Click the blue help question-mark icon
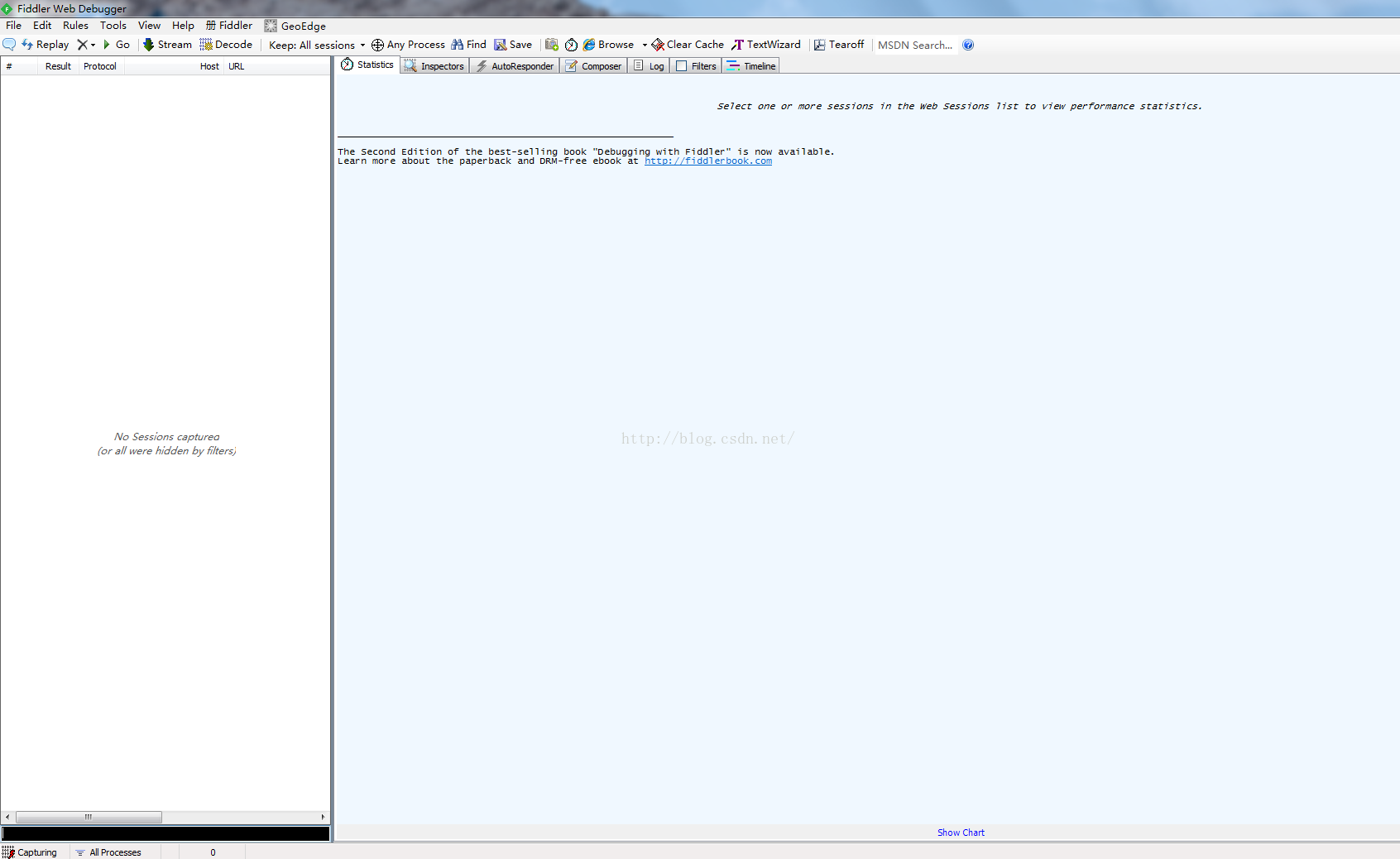The width and height of the screenshot is (1400, 859). tap(968, 45)
